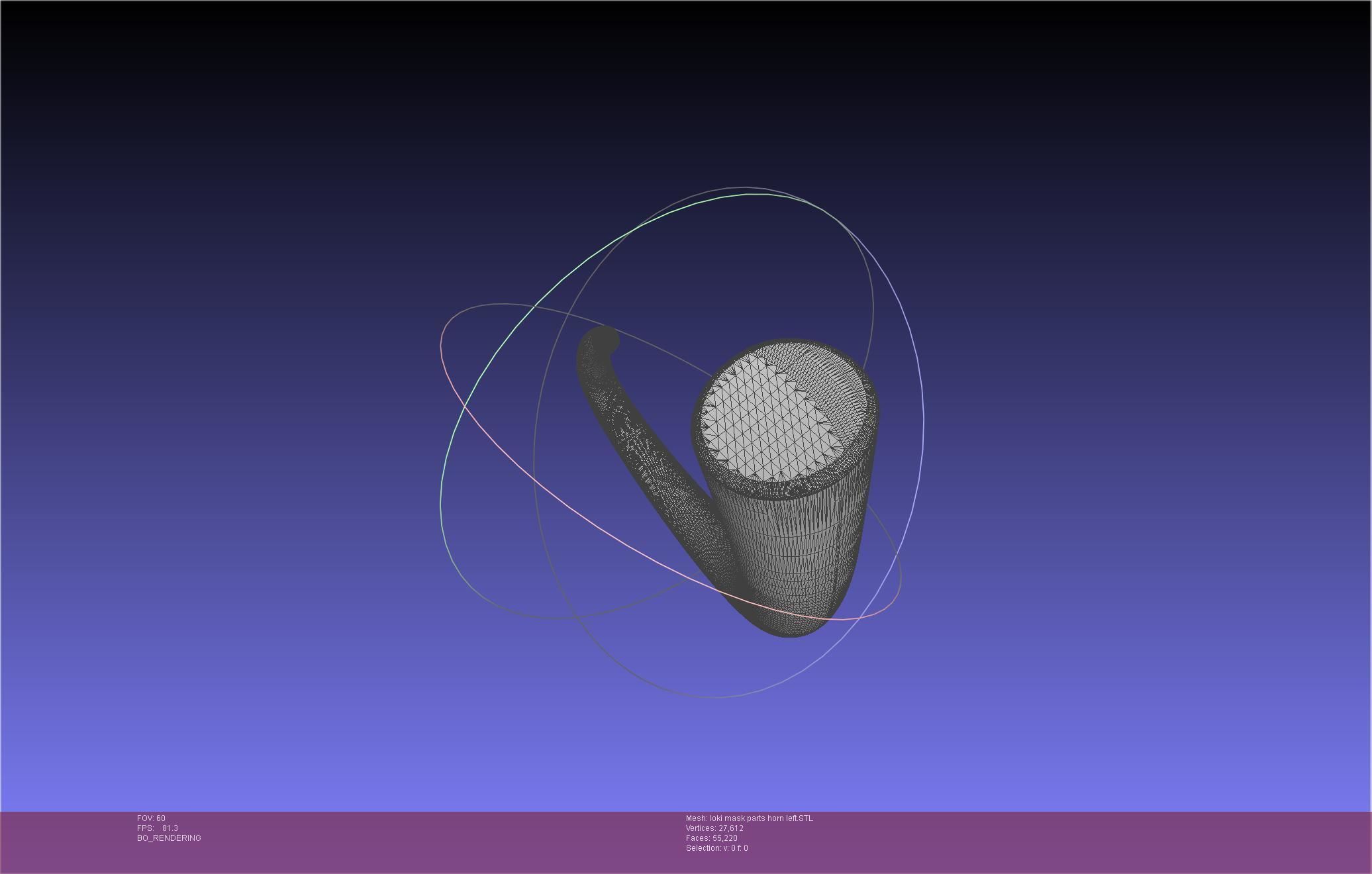
Task: Click the horn's pointed tip
Action: tap(602, 340)
